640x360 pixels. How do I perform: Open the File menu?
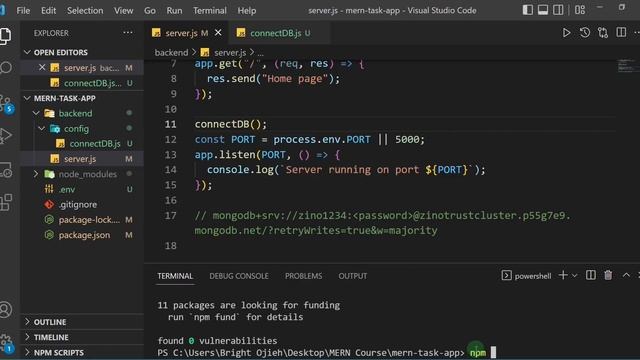coord(23,10)
